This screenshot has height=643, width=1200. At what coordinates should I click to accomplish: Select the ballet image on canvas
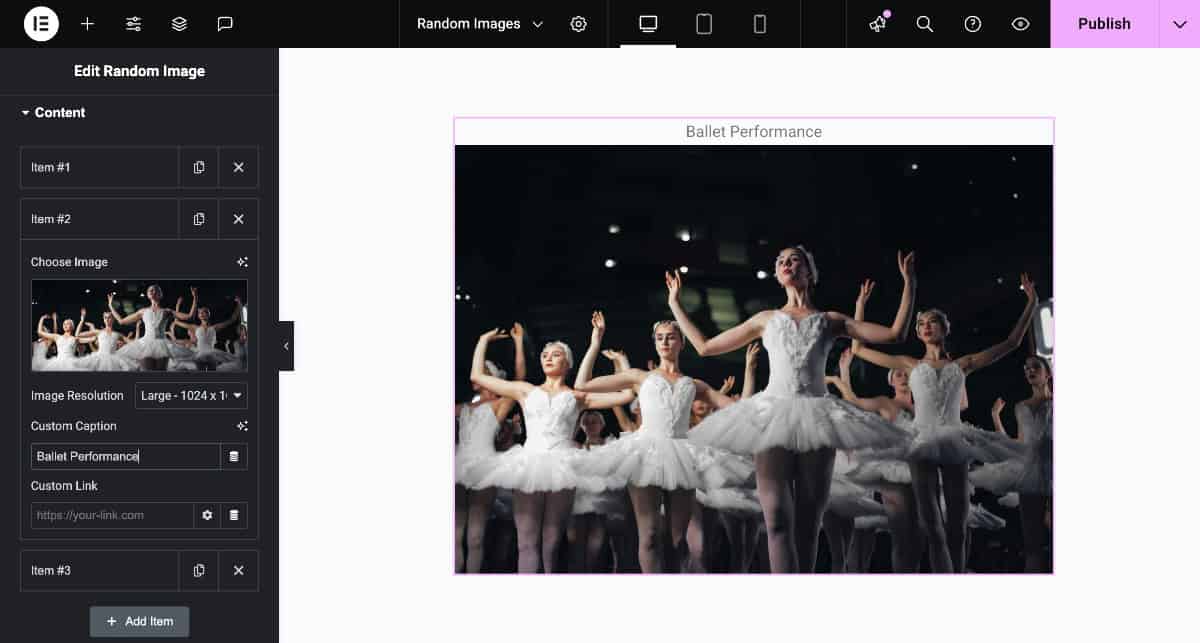coord(754,359)
